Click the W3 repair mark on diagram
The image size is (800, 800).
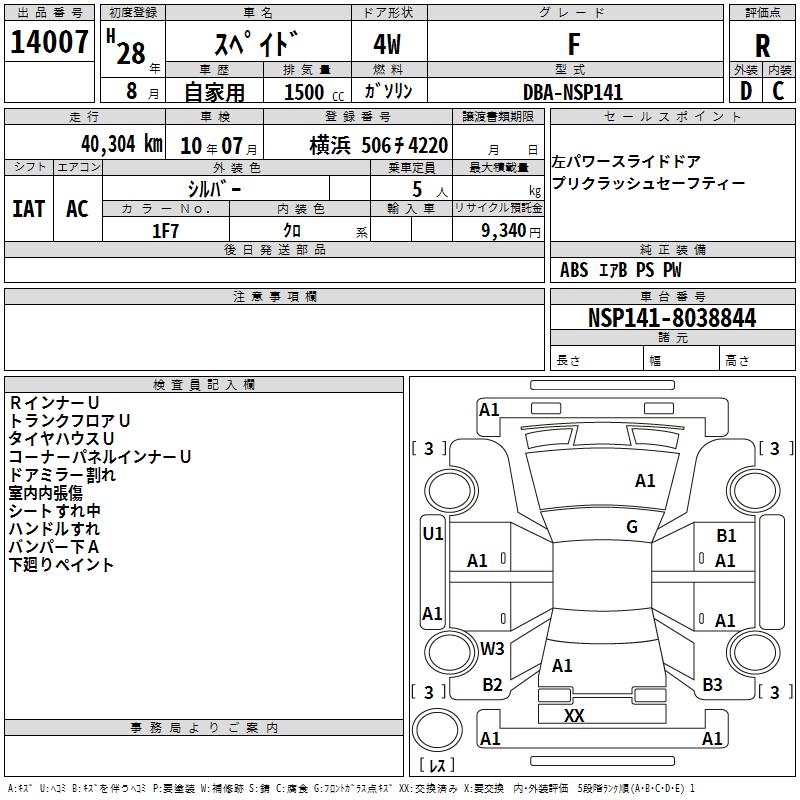coord(492,648)
